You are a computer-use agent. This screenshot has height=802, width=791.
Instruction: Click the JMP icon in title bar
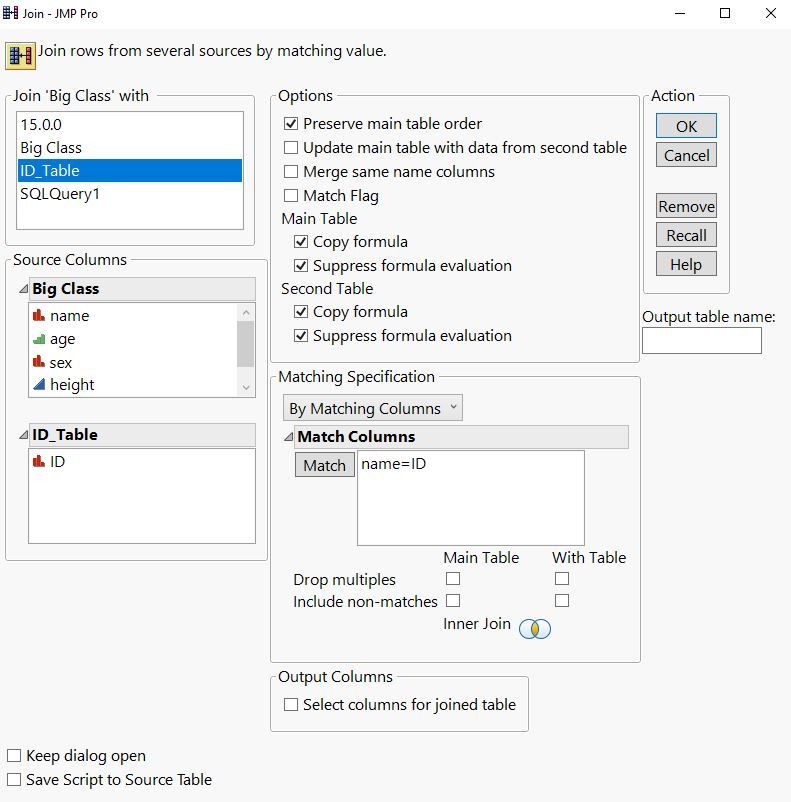pyautogui.click(x=11, y=13)
